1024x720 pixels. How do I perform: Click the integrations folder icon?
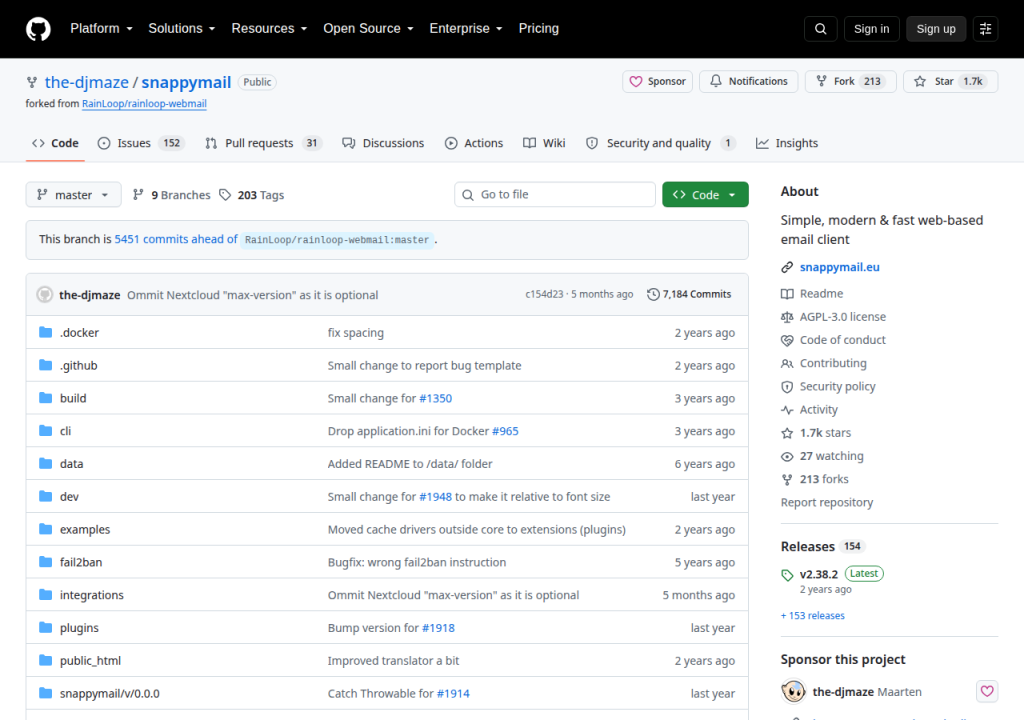(45, 595)
